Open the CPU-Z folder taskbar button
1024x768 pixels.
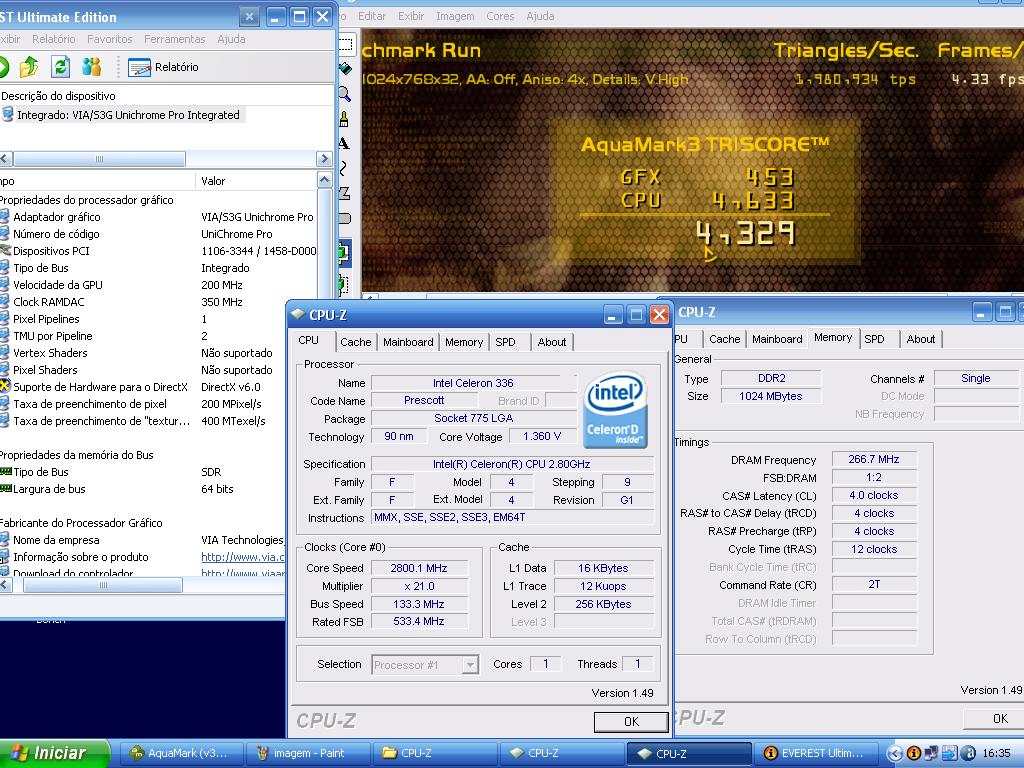click(434, 753)
